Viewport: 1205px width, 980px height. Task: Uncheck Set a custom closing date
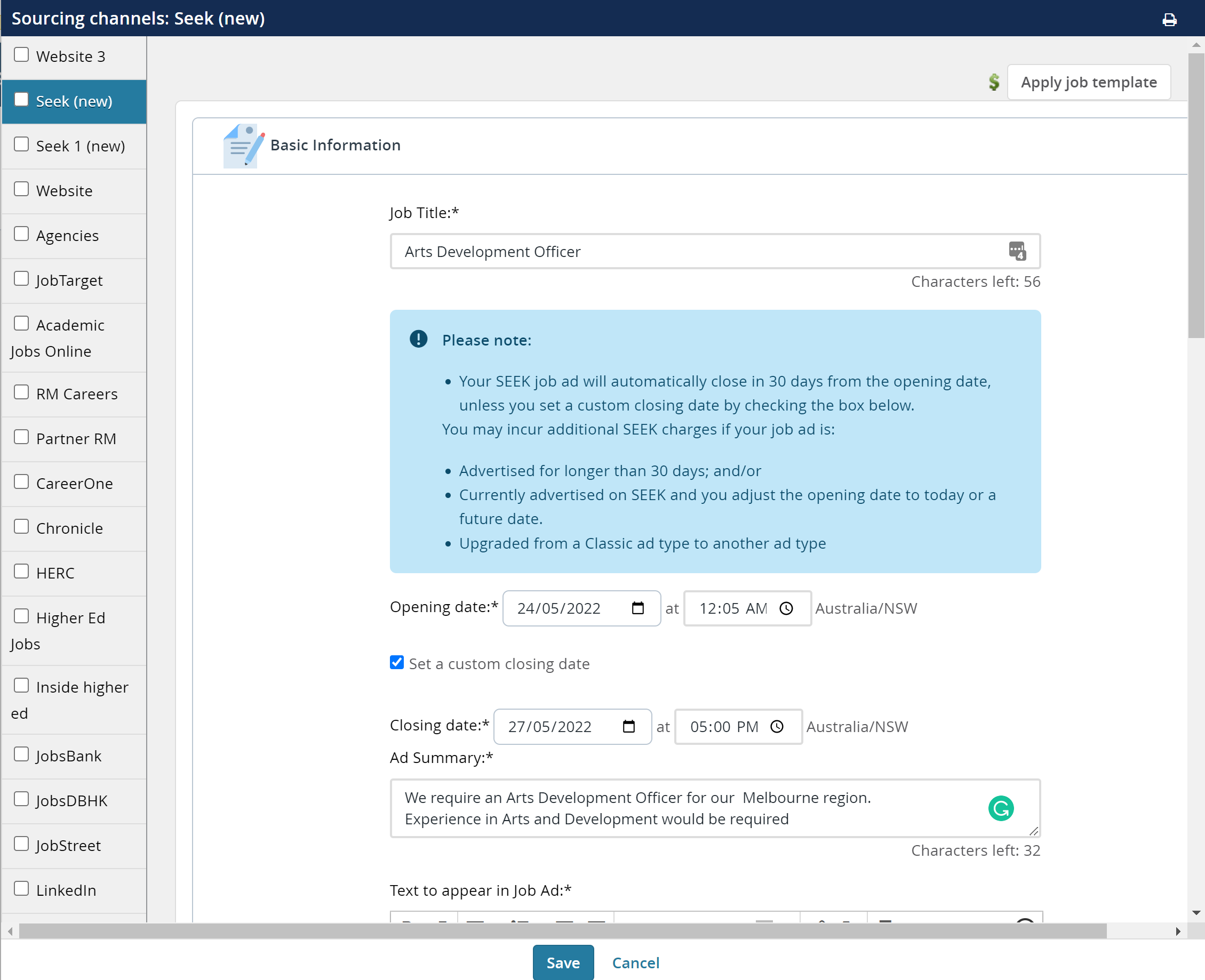coord(396,663)
